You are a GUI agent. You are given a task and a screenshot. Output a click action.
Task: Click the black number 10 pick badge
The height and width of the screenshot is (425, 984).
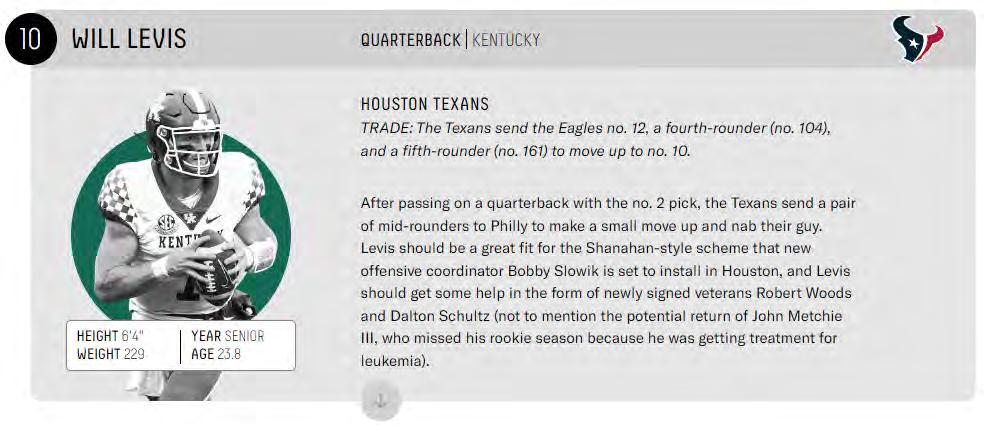coord(31,39)
